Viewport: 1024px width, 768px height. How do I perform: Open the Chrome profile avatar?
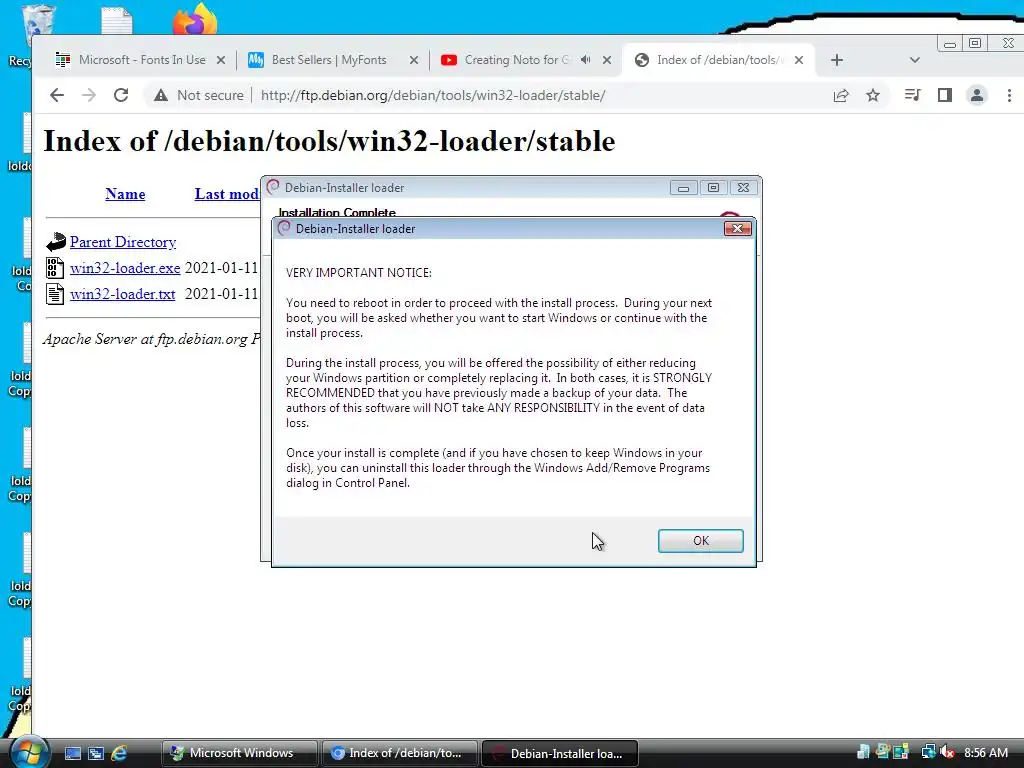(977, 95)
